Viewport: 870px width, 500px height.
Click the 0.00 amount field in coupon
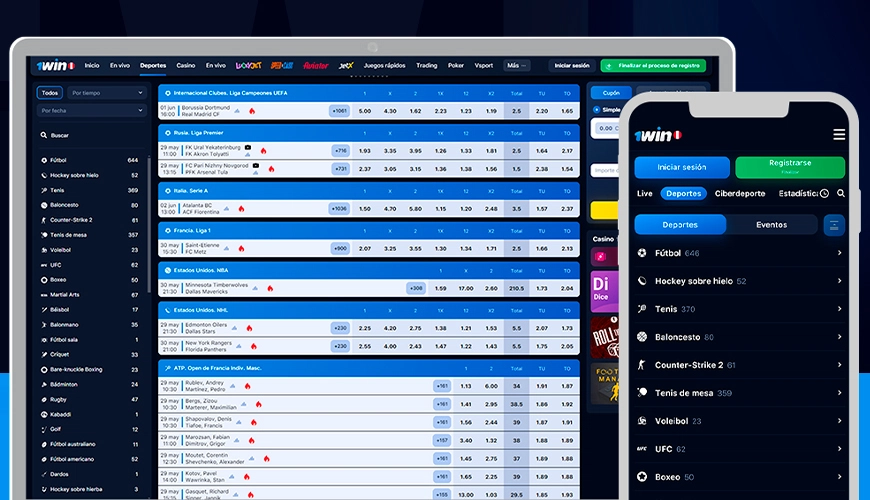click(605, 128)
